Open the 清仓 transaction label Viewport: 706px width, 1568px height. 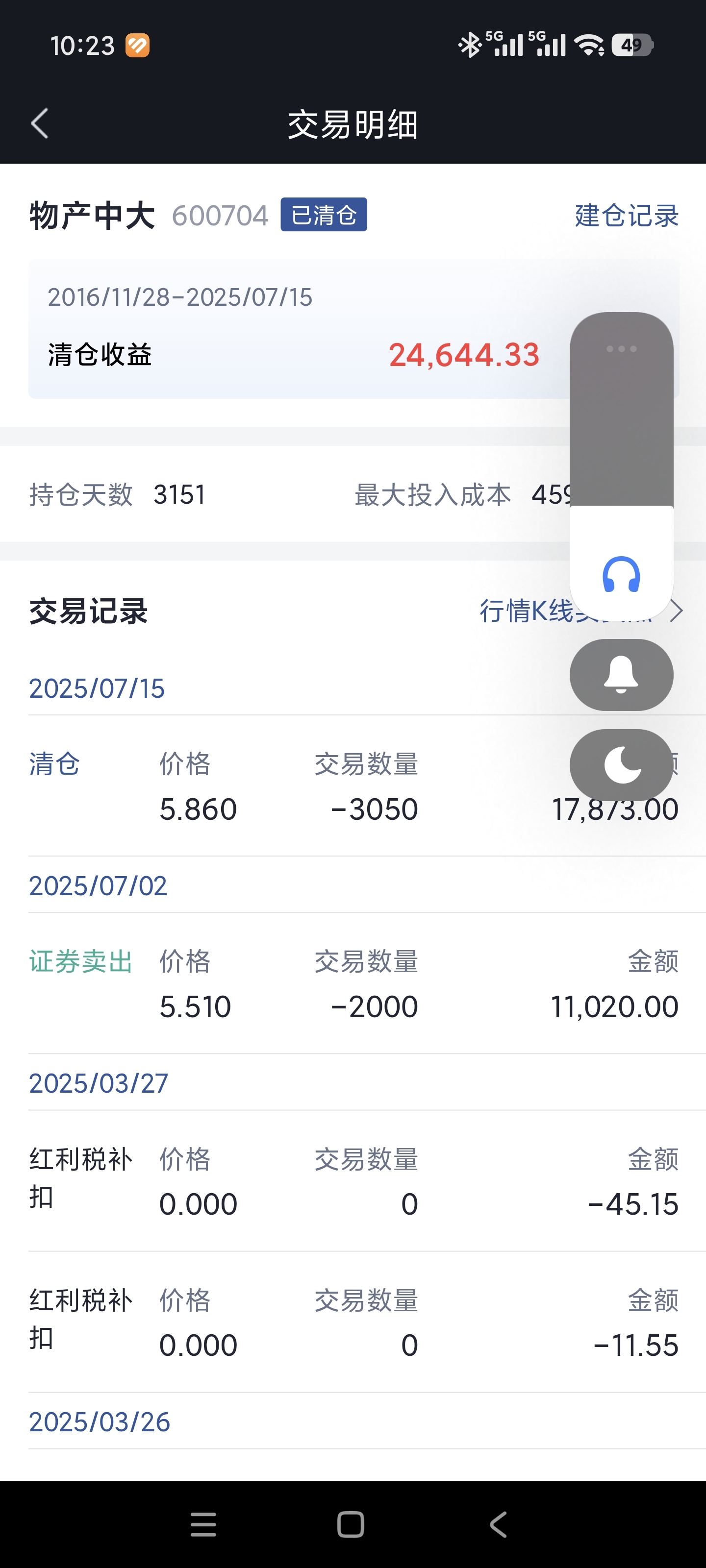pyautogui.click(x=55, y=764)
